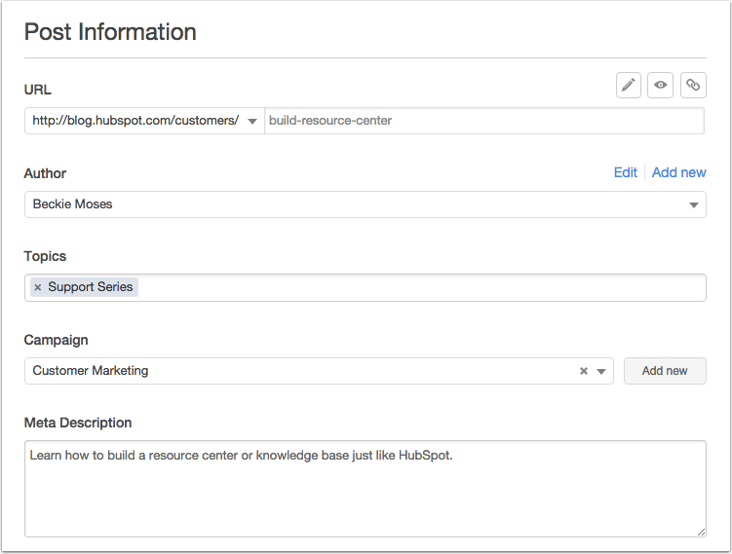This screenshot has width=732, height=554.
Task: Select the Support Series tag text
Action: click(90, 287)
